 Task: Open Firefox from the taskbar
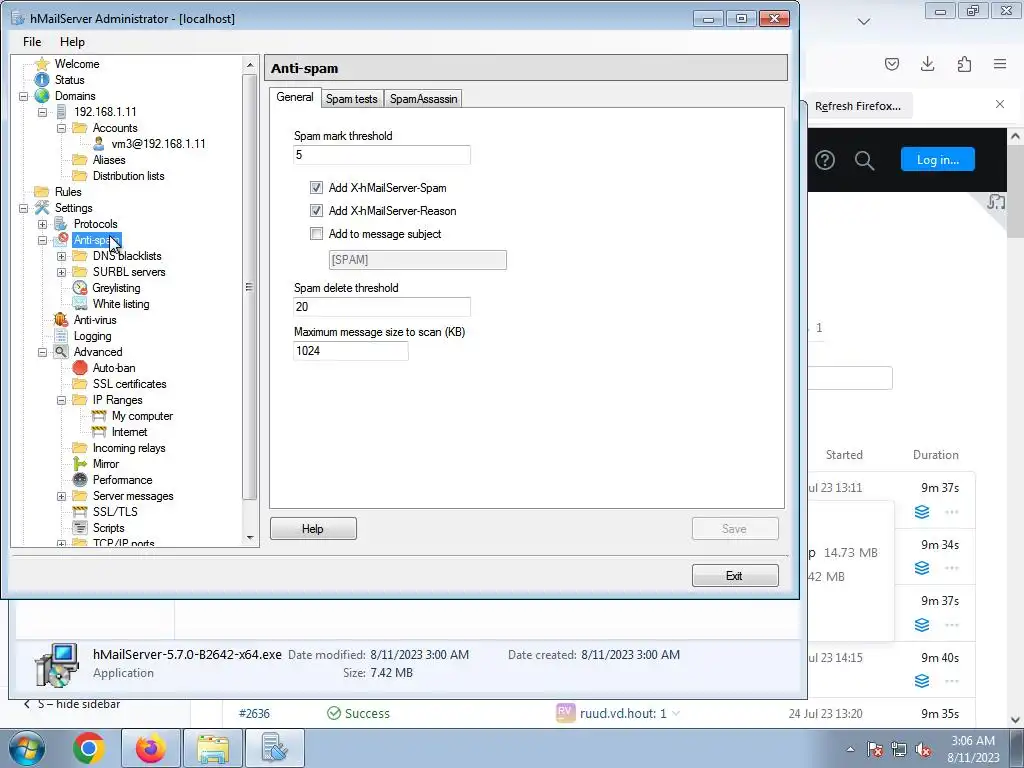coord(151,748)
